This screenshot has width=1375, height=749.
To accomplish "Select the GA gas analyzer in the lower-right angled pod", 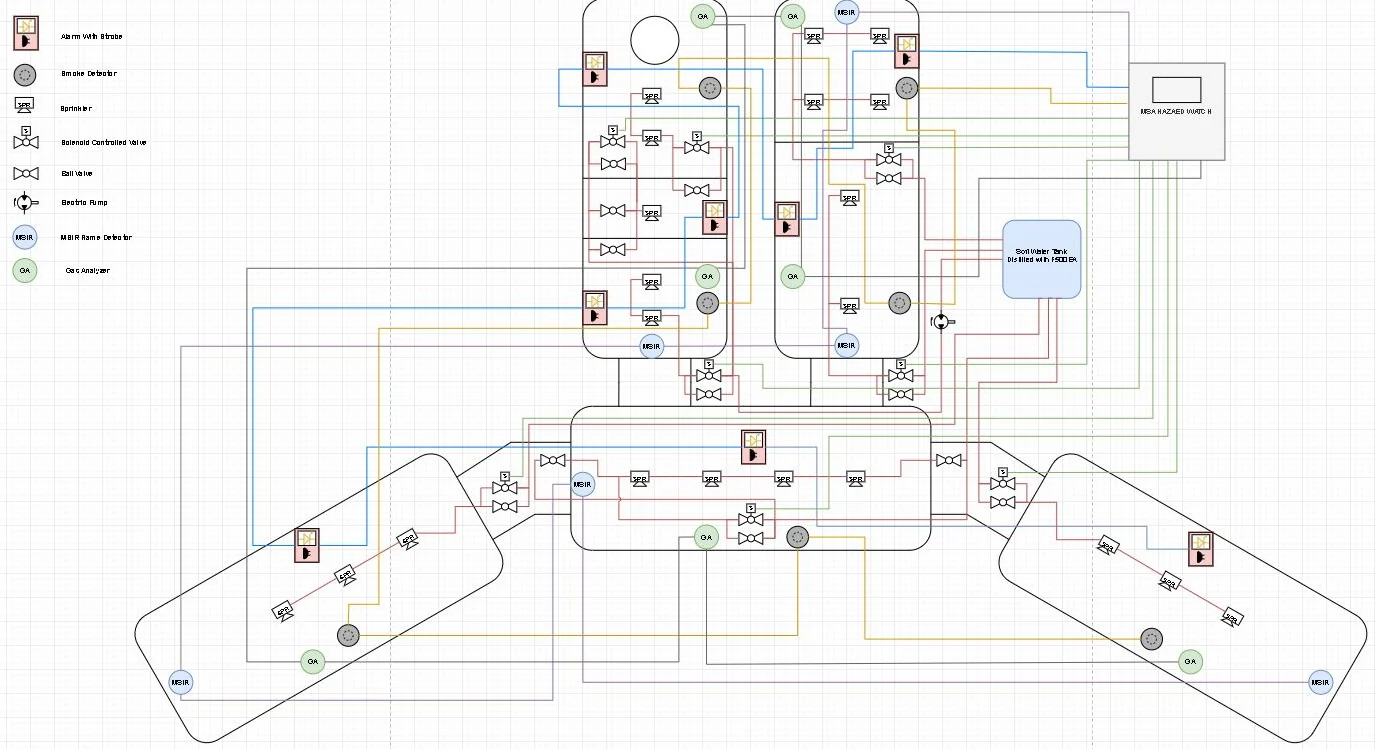I will point(1189,661).
